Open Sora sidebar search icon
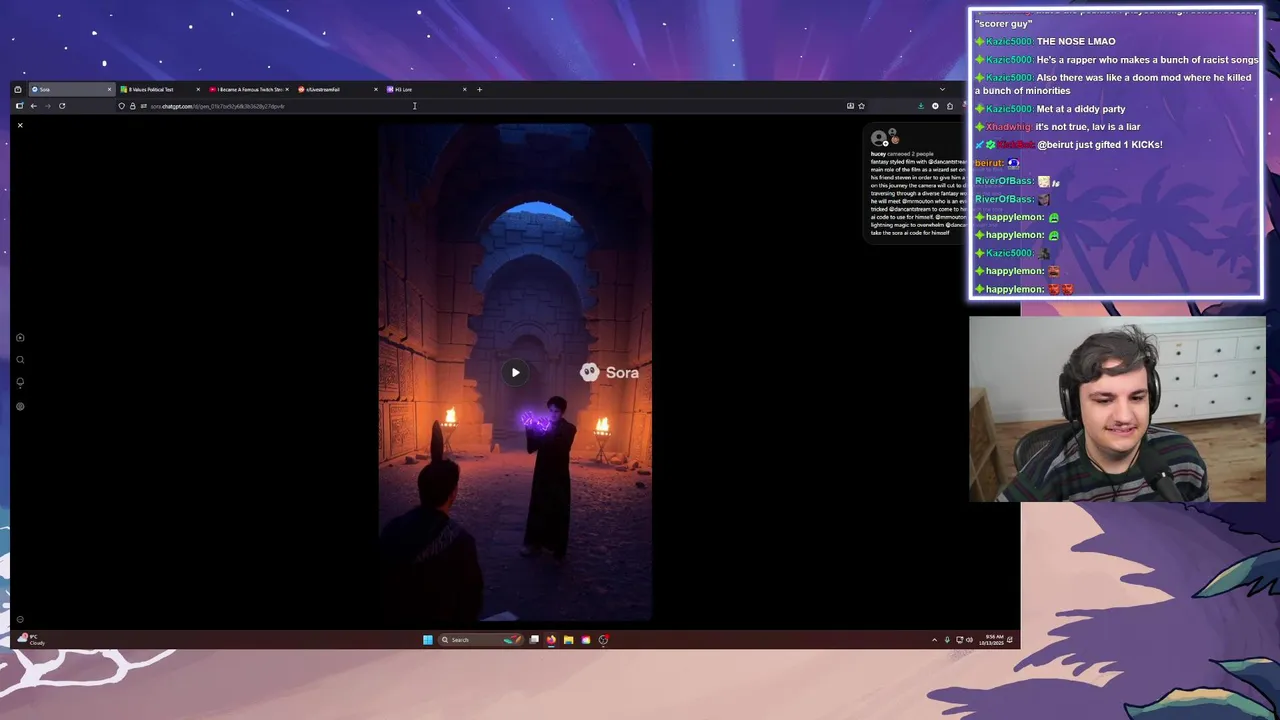The height and width of the screenshot is (720, 1280). click(20, 360)
